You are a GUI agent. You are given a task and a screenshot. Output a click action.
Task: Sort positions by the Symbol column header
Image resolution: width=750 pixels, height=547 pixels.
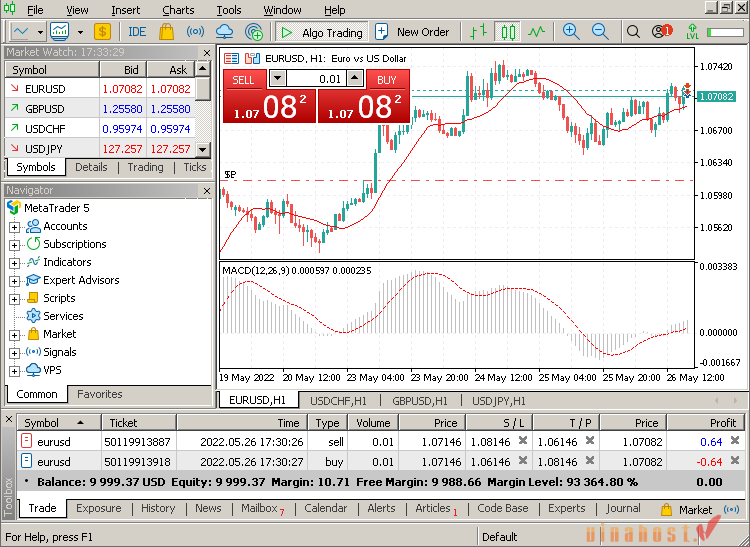tap(58, 423)
